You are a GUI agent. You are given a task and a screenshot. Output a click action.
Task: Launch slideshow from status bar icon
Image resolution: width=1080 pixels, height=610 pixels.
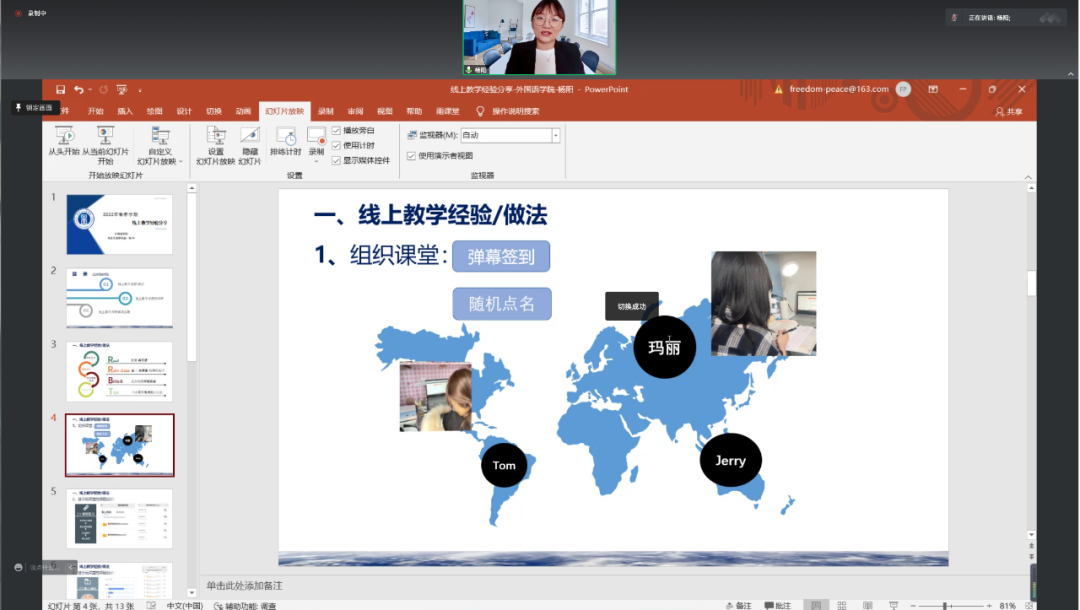[895, 605]
